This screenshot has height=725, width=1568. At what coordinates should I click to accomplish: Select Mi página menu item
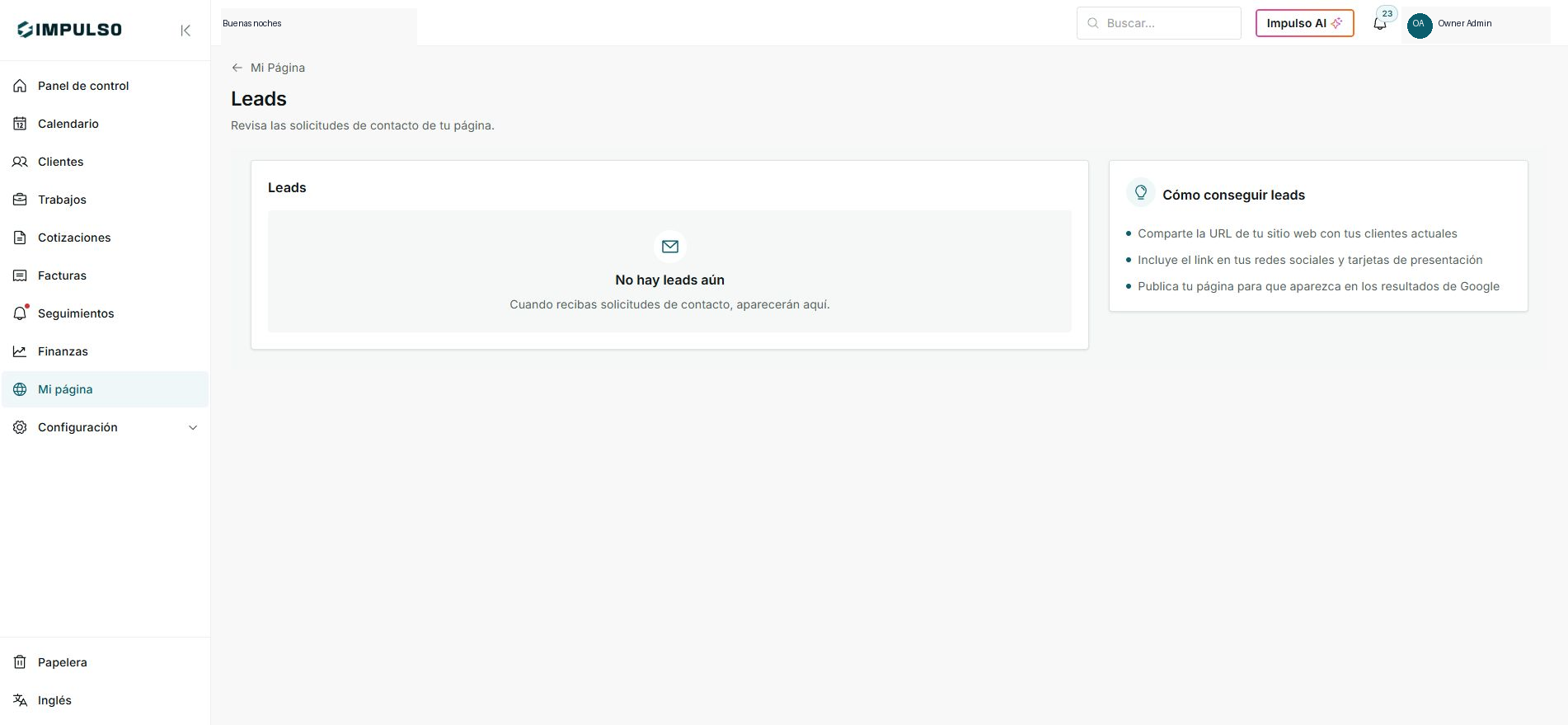tap(105, 389)
